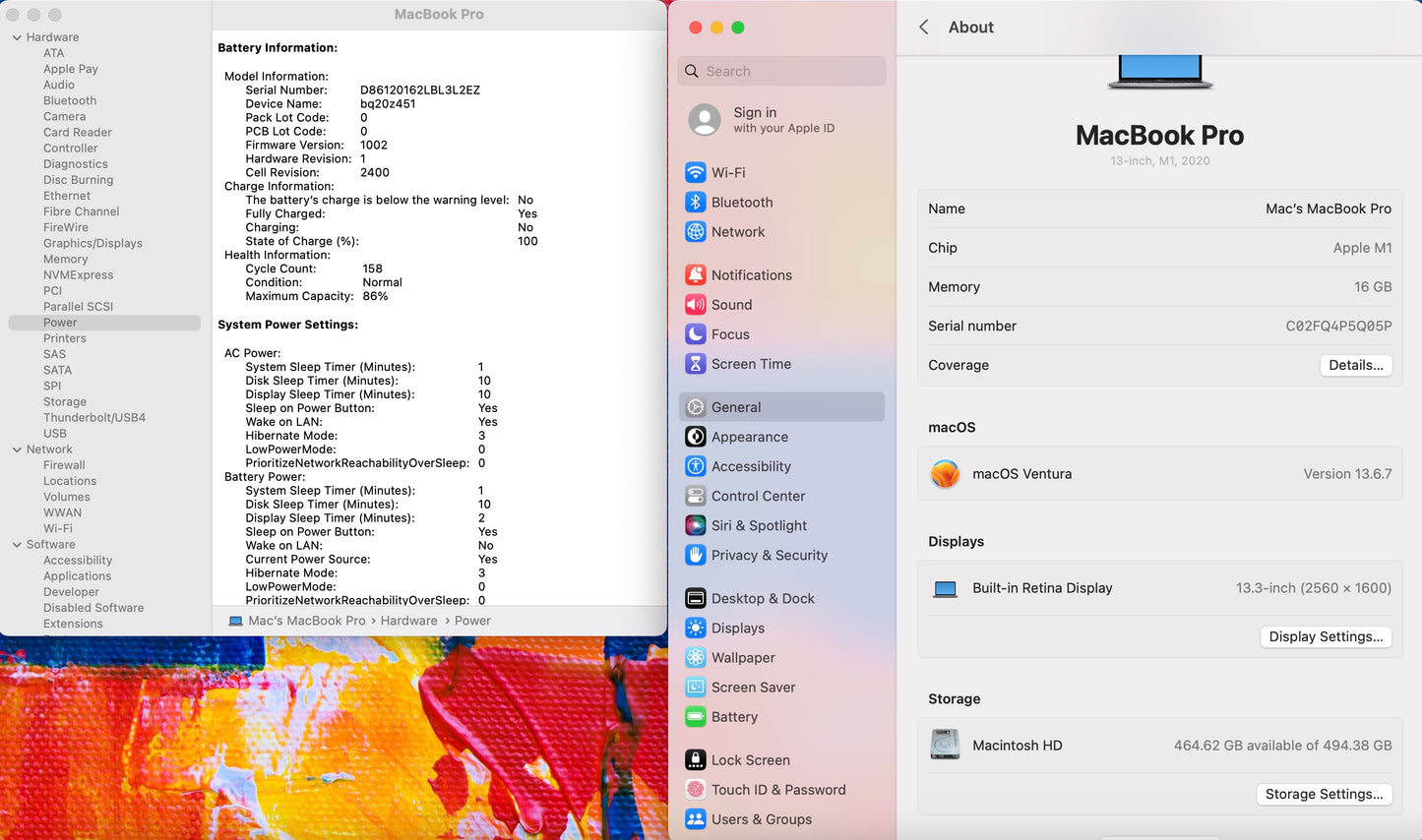The height and width of the screenshot is (840, 1422).
Task: Open Wi-Fi settings via its icon
Action: click(696, 172)
